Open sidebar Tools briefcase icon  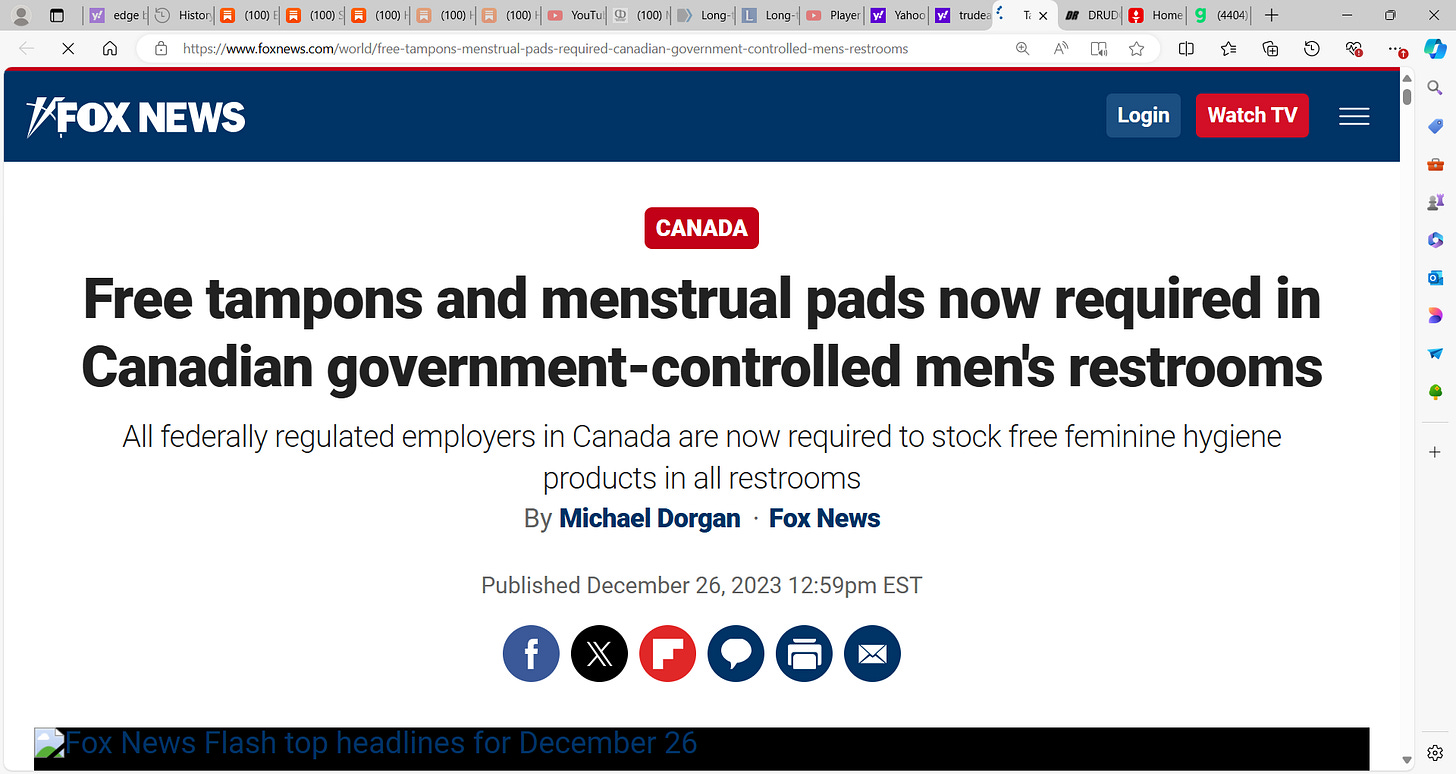1435,164
